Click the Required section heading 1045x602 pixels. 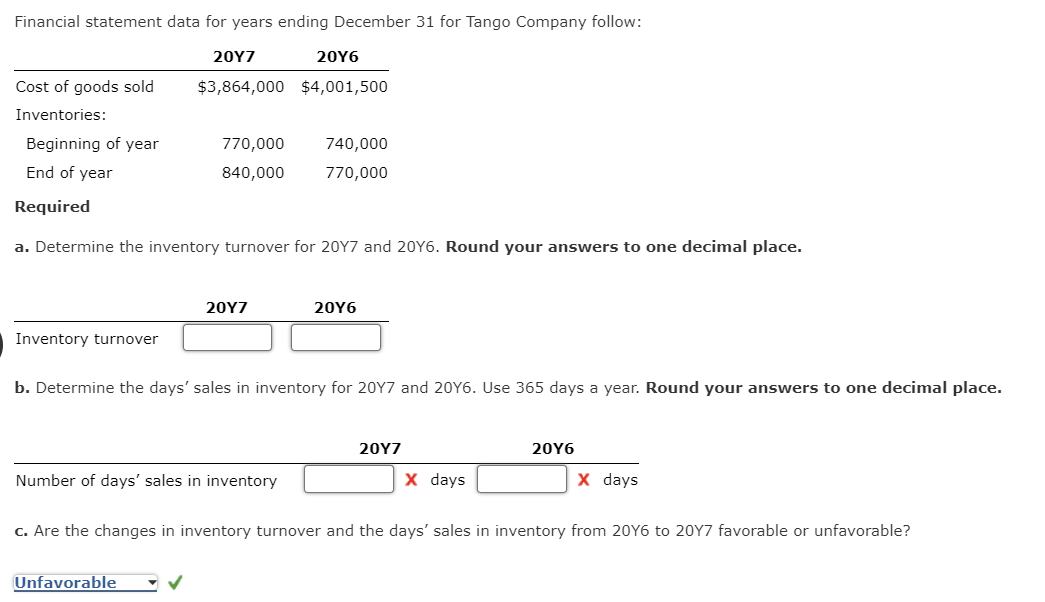coord(52,206)
